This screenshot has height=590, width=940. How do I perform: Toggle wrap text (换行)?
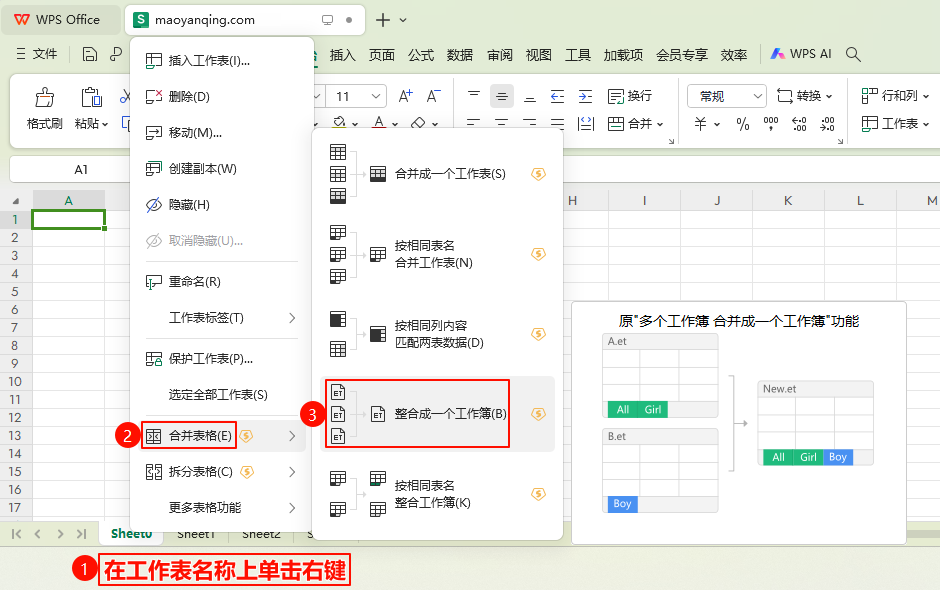click(628, 96)
